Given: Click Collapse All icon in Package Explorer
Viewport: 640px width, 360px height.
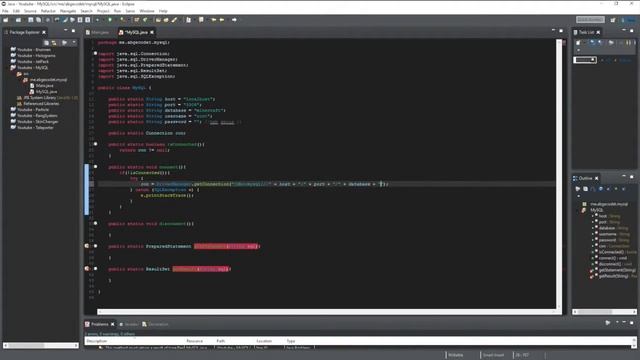Looking at the screenshot, I should click(x=46, y=42).
